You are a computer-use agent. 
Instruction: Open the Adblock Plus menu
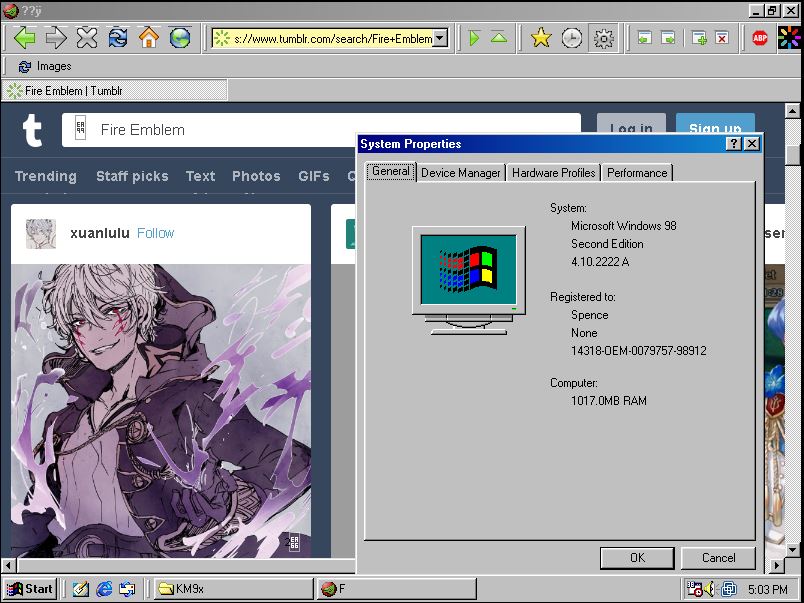pos(759,37)
